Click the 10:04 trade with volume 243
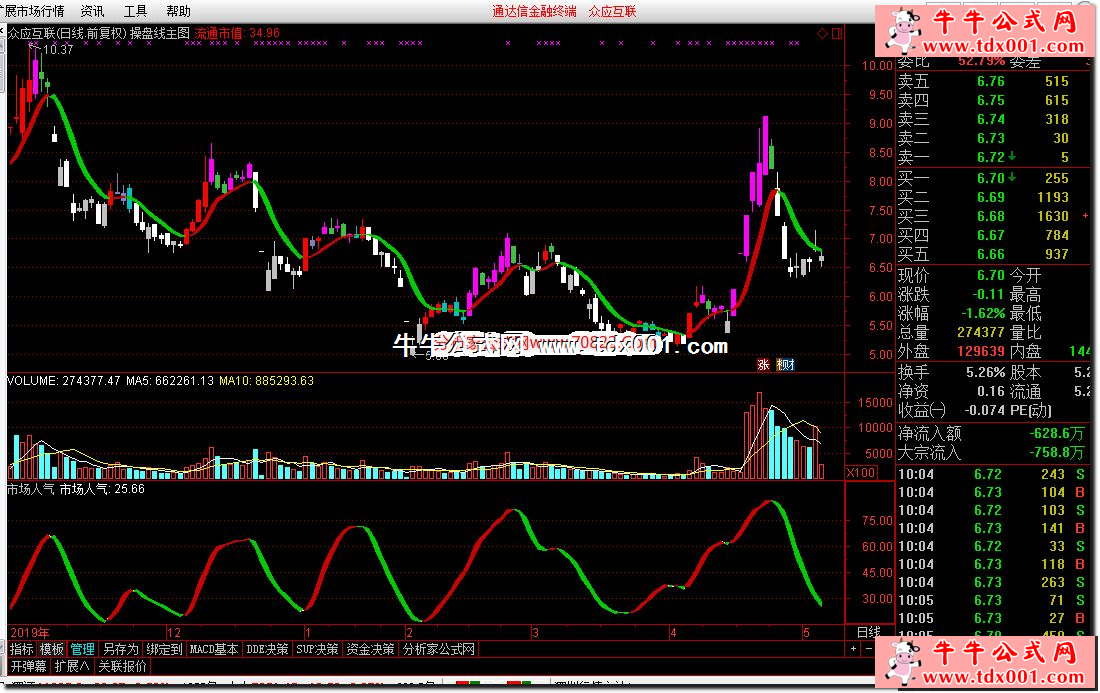 pos(991,475)
